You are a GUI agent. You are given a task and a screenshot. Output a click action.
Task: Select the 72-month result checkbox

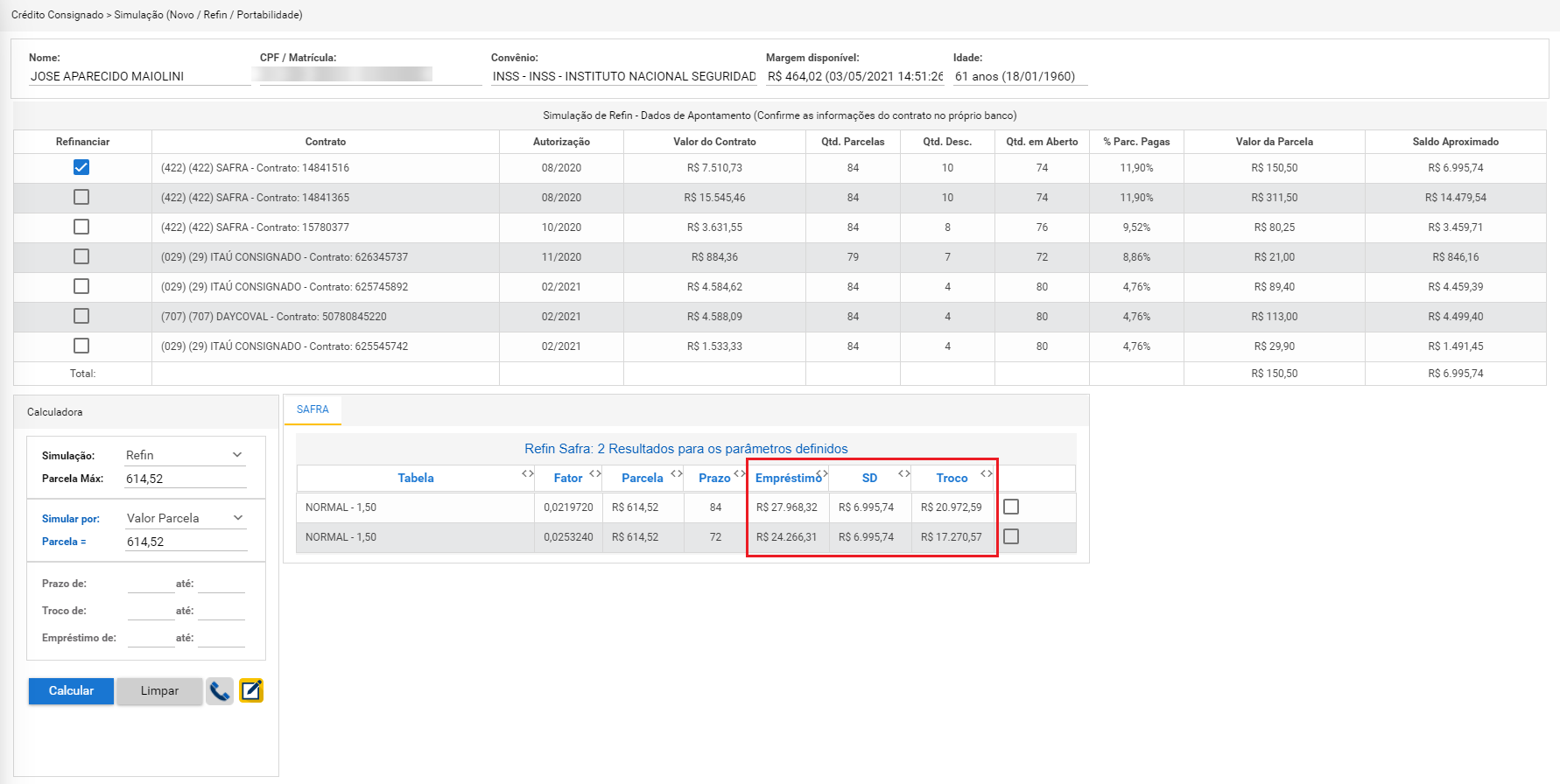(x=1011, y=536)
